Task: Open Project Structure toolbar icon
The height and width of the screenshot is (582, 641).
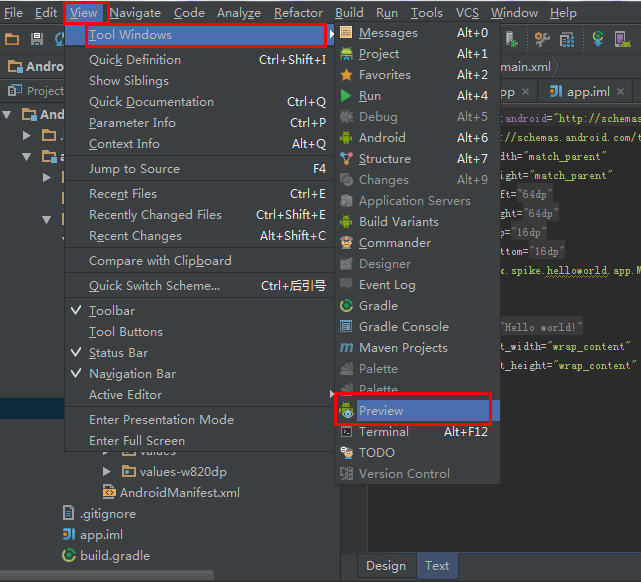Action: pos(567,39)
